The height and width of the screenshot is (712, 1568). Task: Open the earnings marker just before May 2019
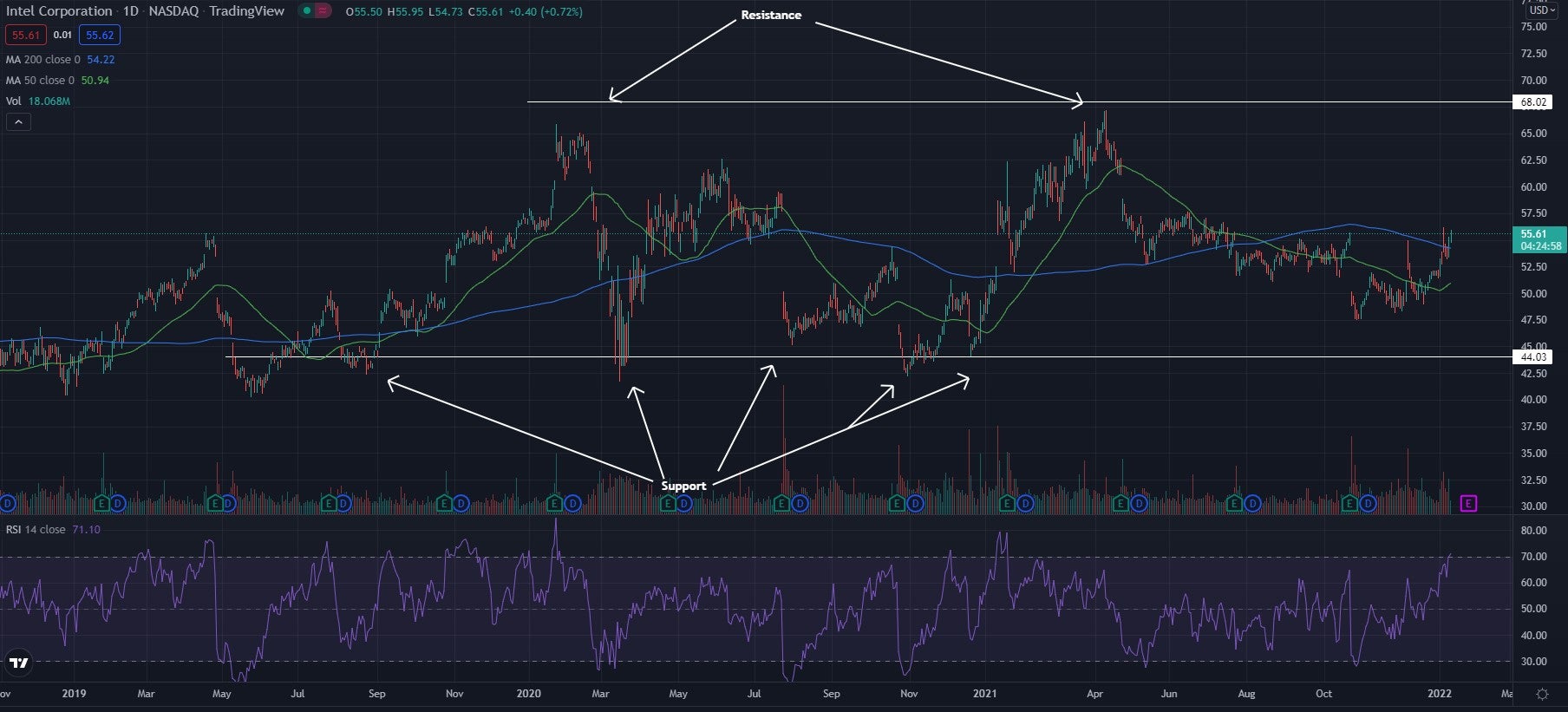[x=214, y=503]
